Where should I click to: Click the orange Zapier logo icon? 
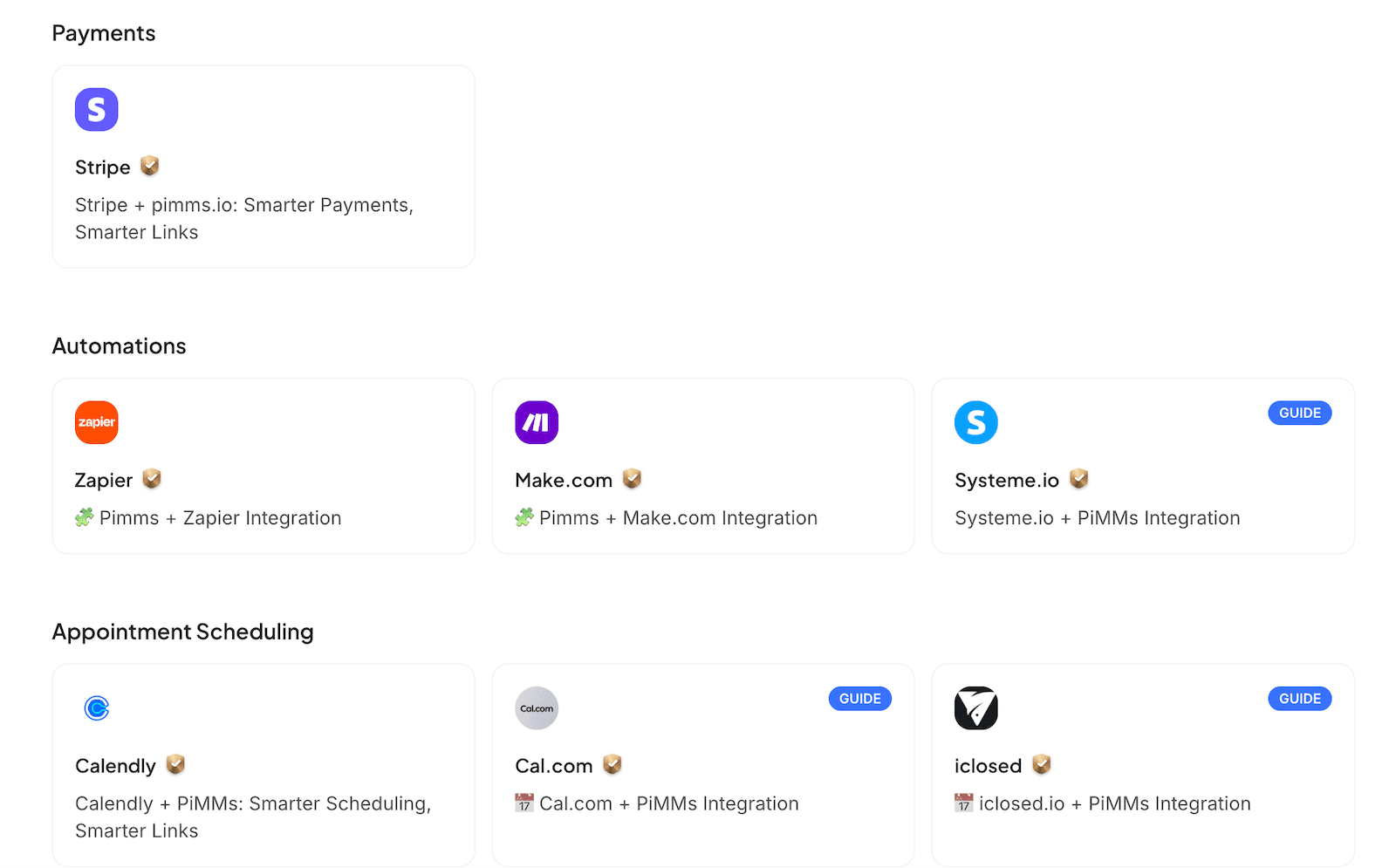point(97,422)
